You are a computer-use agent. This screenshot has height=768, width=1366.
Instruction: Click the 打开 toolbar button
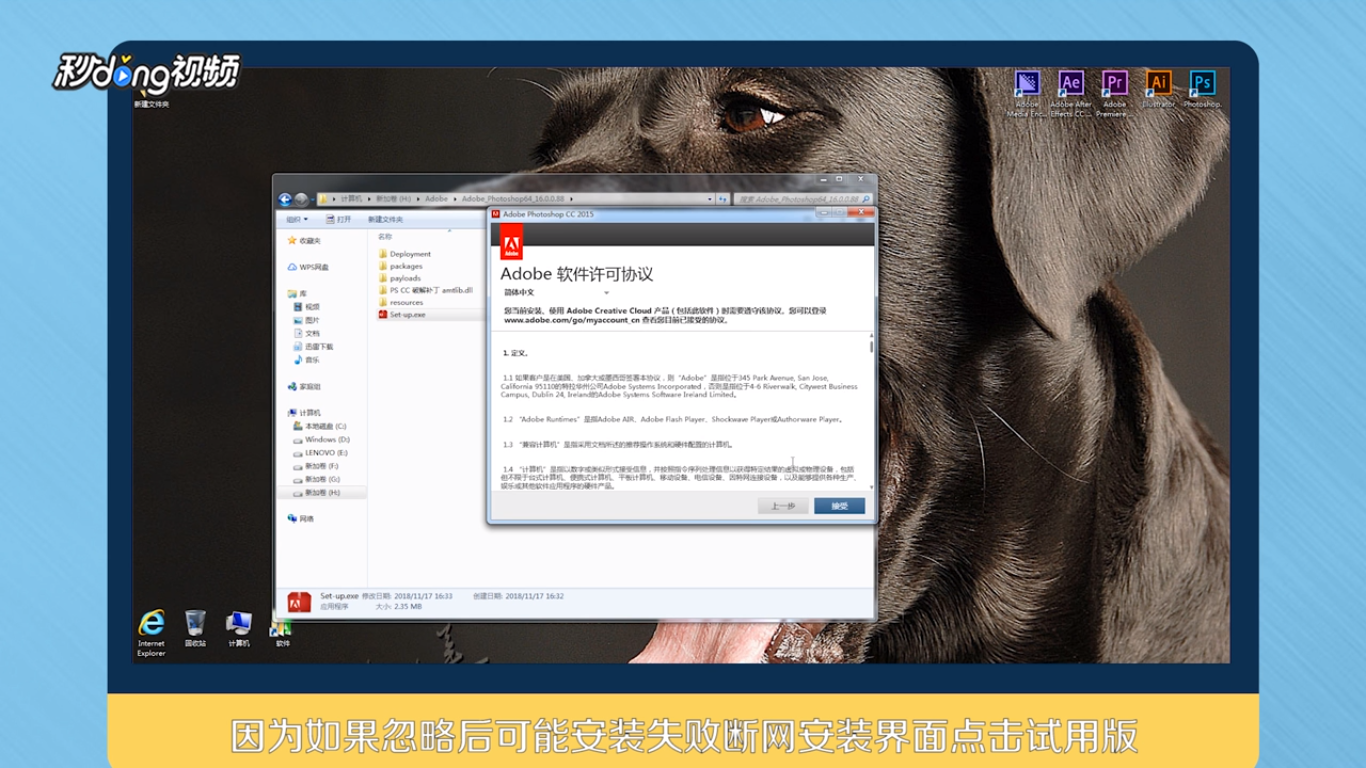pos(338,219)
